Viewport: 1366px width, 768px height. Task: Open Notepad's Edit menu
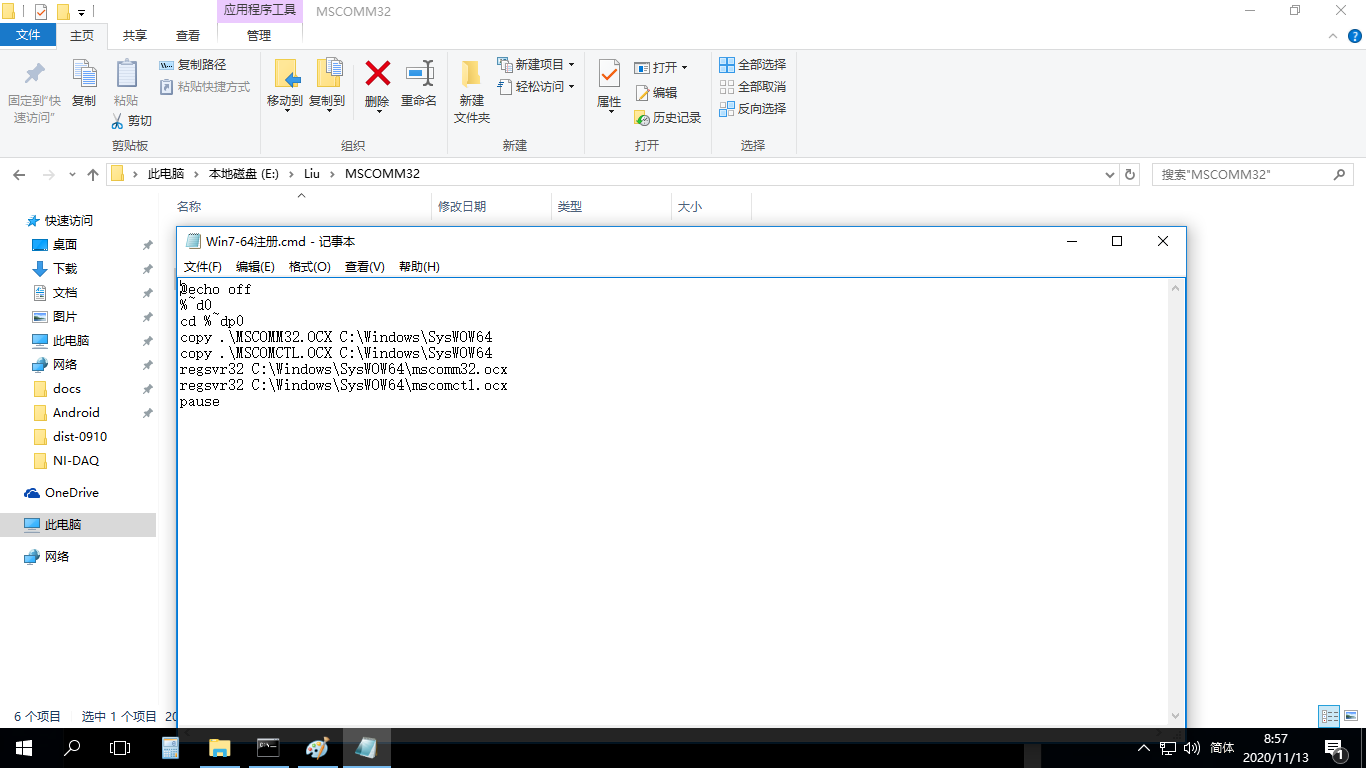255,267
